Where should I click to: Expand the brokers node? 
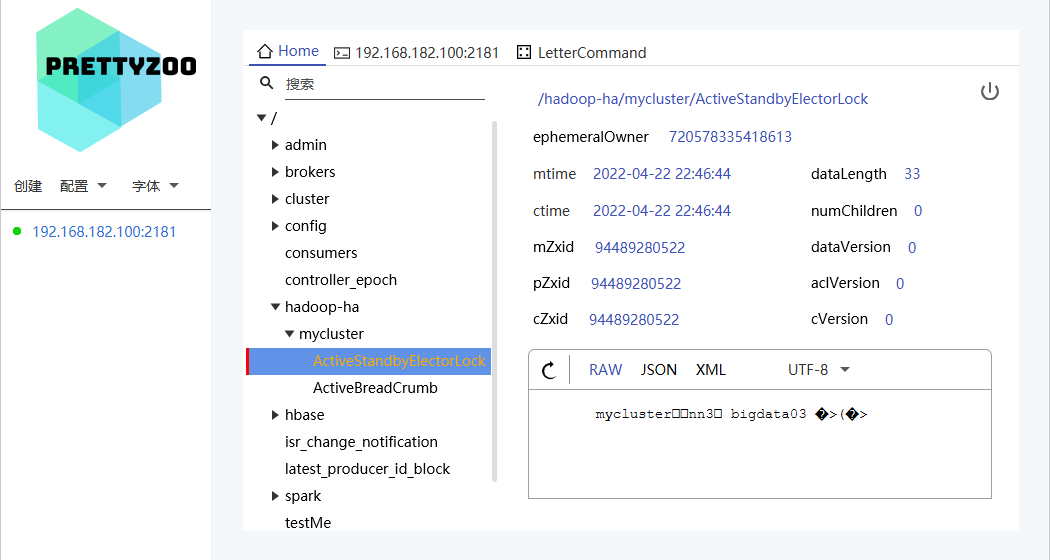[x=275, y=171]
